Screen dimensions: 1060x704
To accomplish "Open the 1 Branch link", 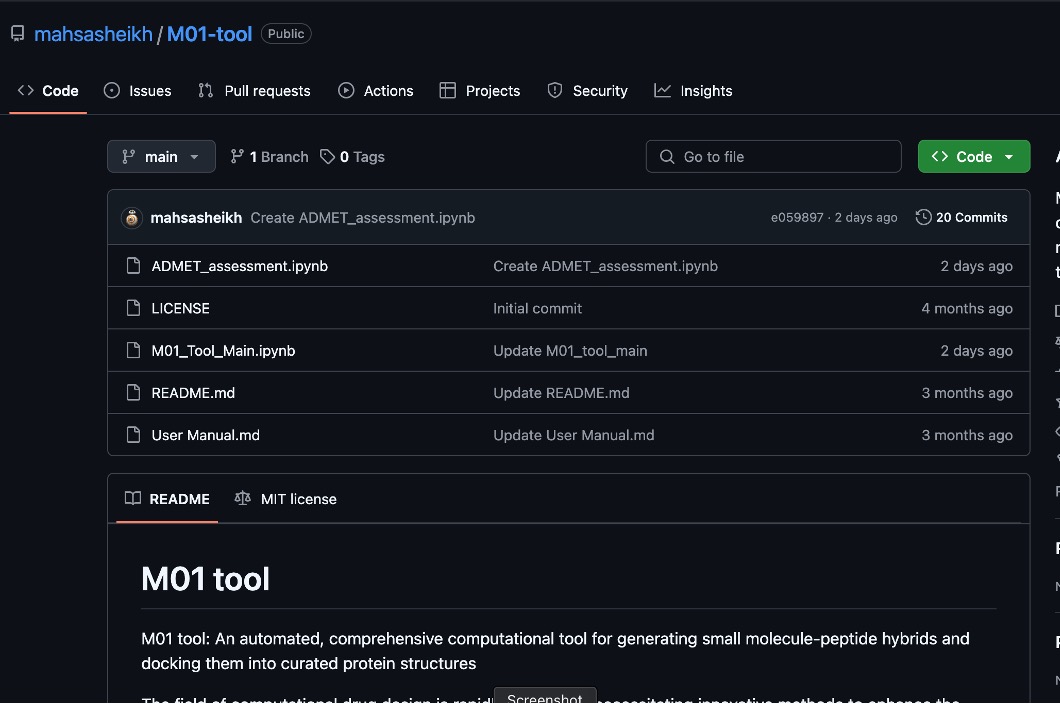I will 269,157.
